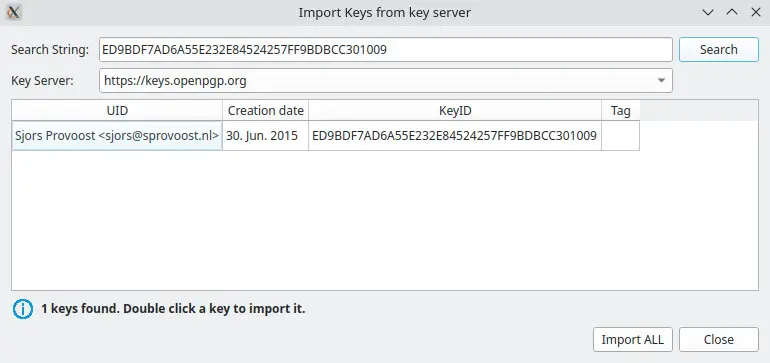Select the KeyID cell in the result row
770x363 pixels.
(455, 136)
